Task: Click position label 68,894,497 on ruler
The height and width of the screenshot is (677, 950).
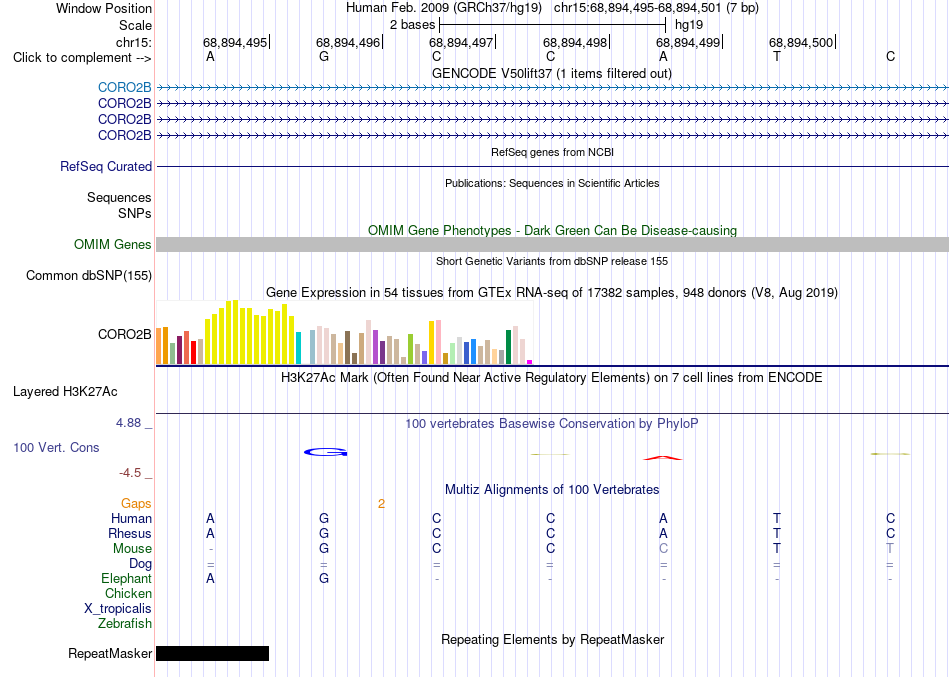Action: click(461, 42)
